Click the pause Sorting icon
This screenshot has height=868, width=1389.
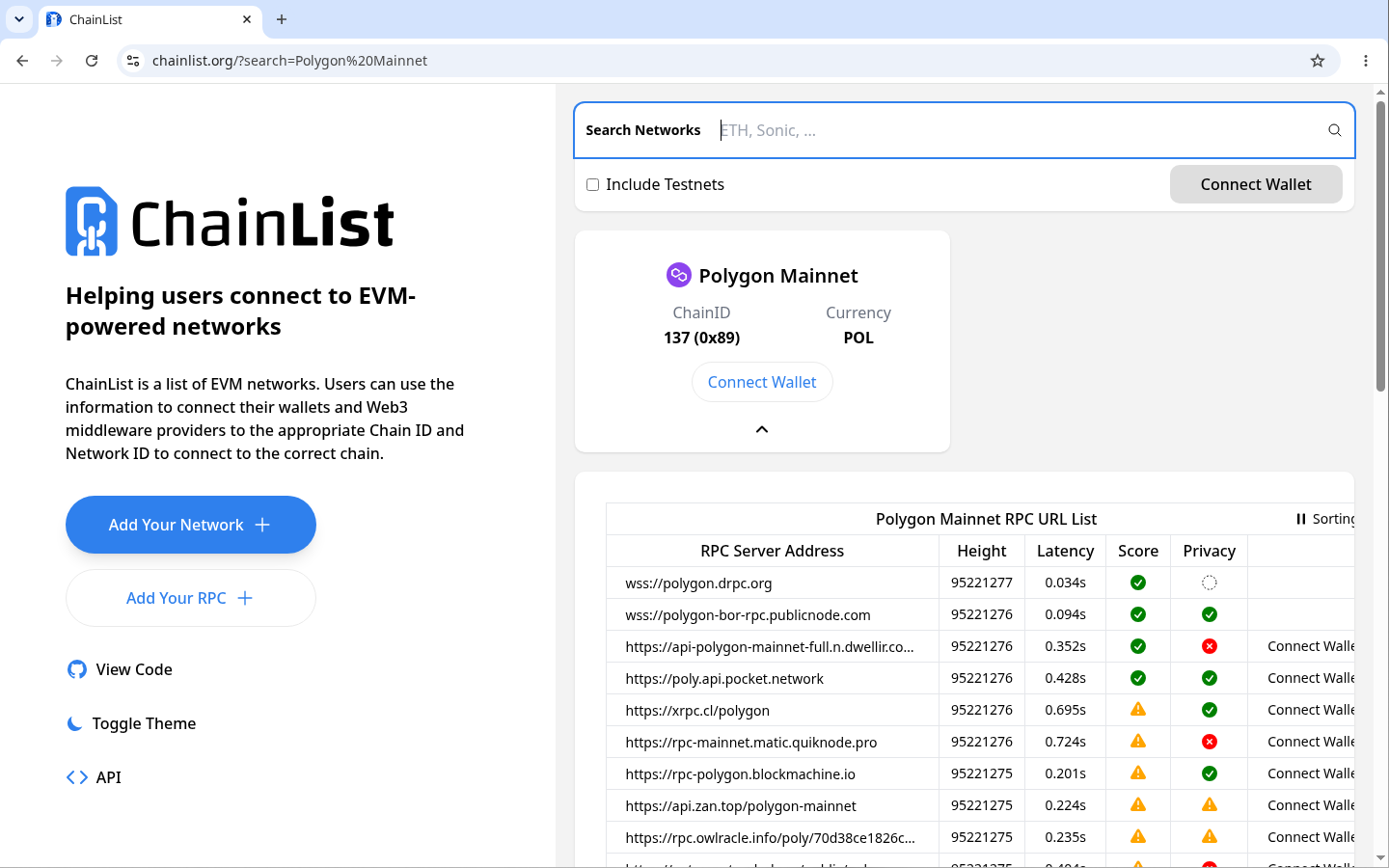coord(1301,519)
